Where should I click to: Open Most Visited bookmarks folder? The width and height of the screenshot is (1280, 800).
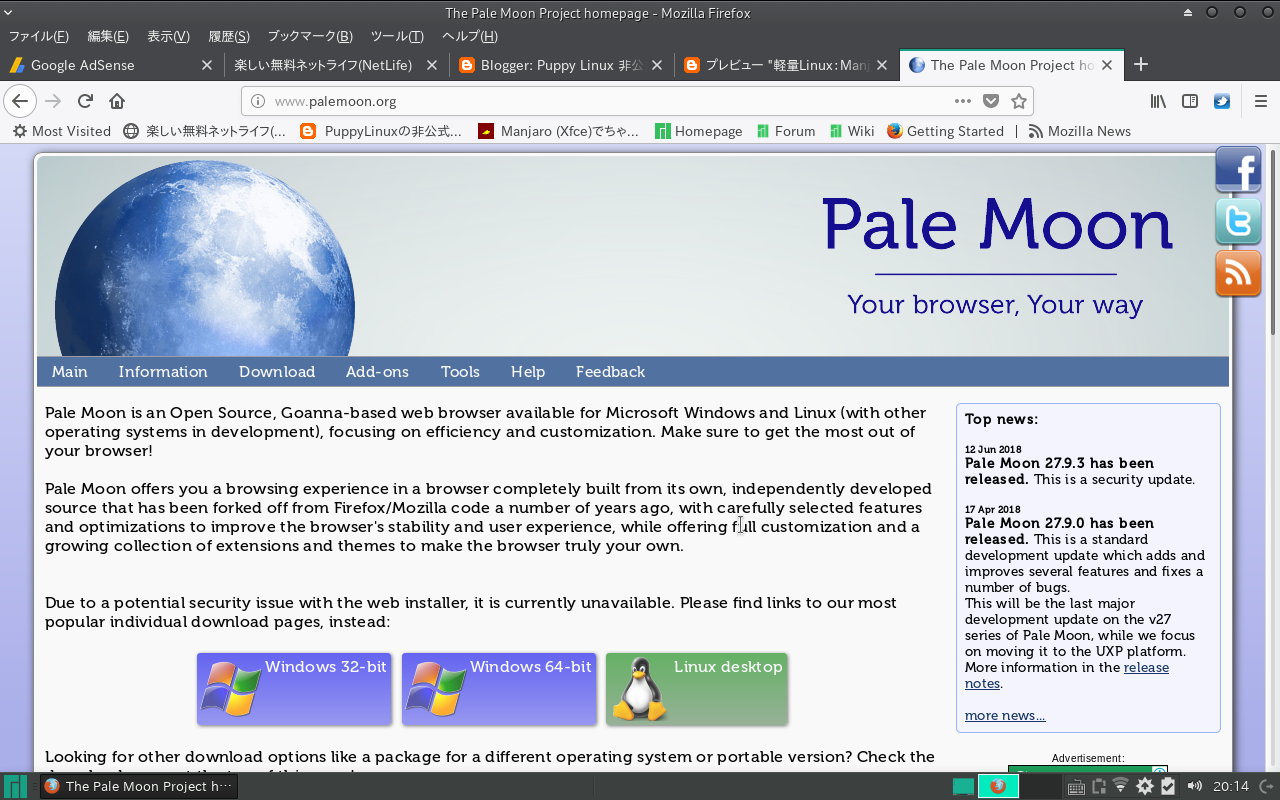(x=61, y=131)
